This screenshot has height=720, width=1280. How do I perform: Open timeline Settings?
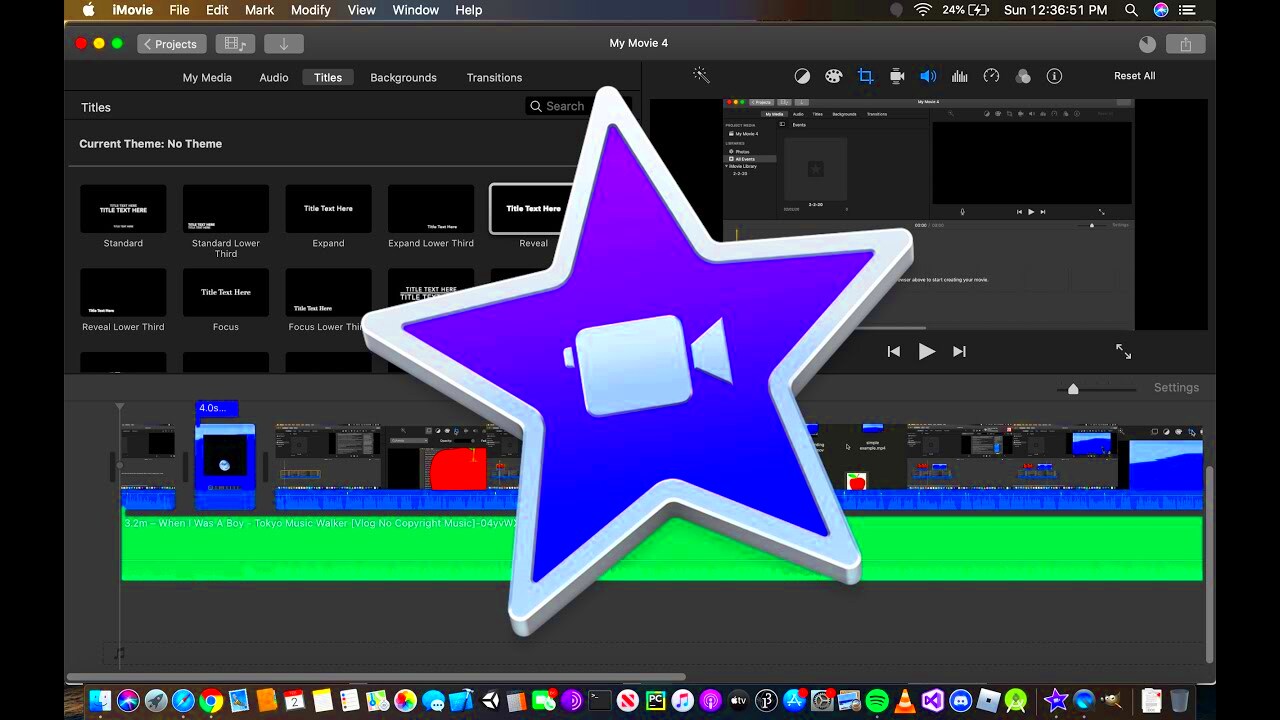tap(1176, 388)
